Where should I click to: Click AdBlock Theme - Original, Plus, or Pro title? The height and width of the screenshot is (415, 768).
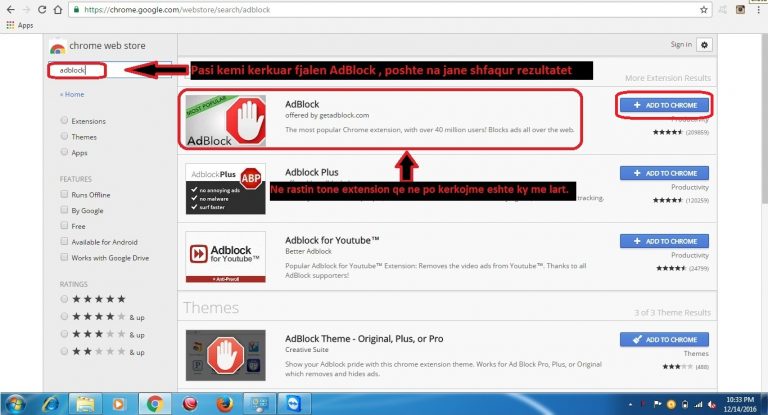[364, 339]
